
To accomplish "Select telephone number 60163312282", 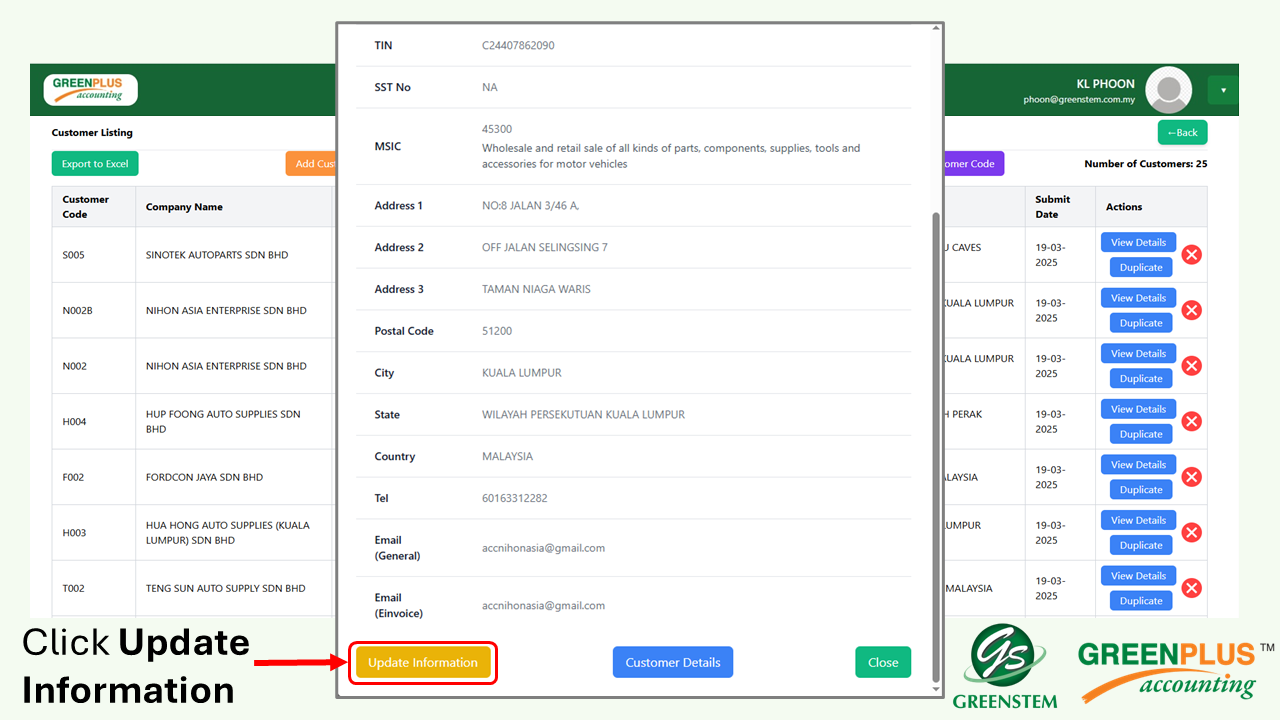I will [515, 498].
